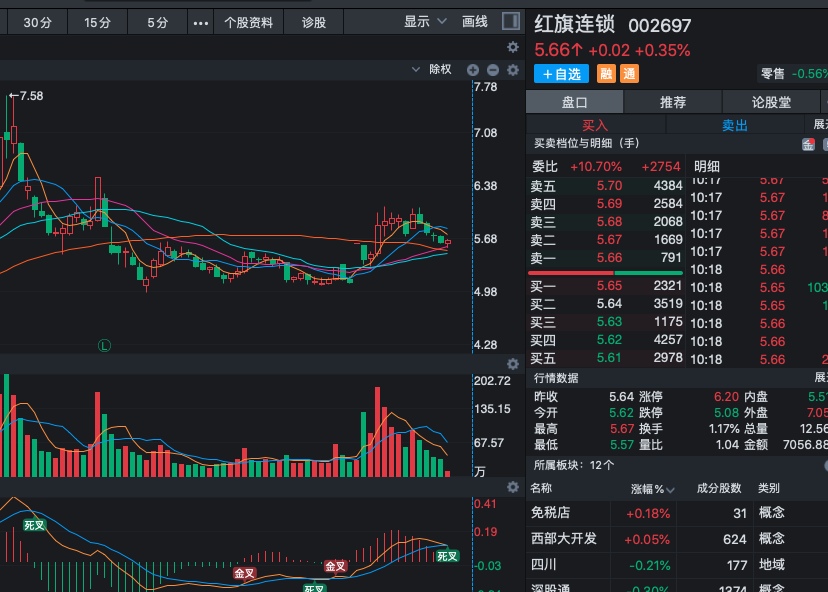Click the 换手 1.17% value
The width and height of the screenshot is (828, 592).
click(x=724, y=429)
